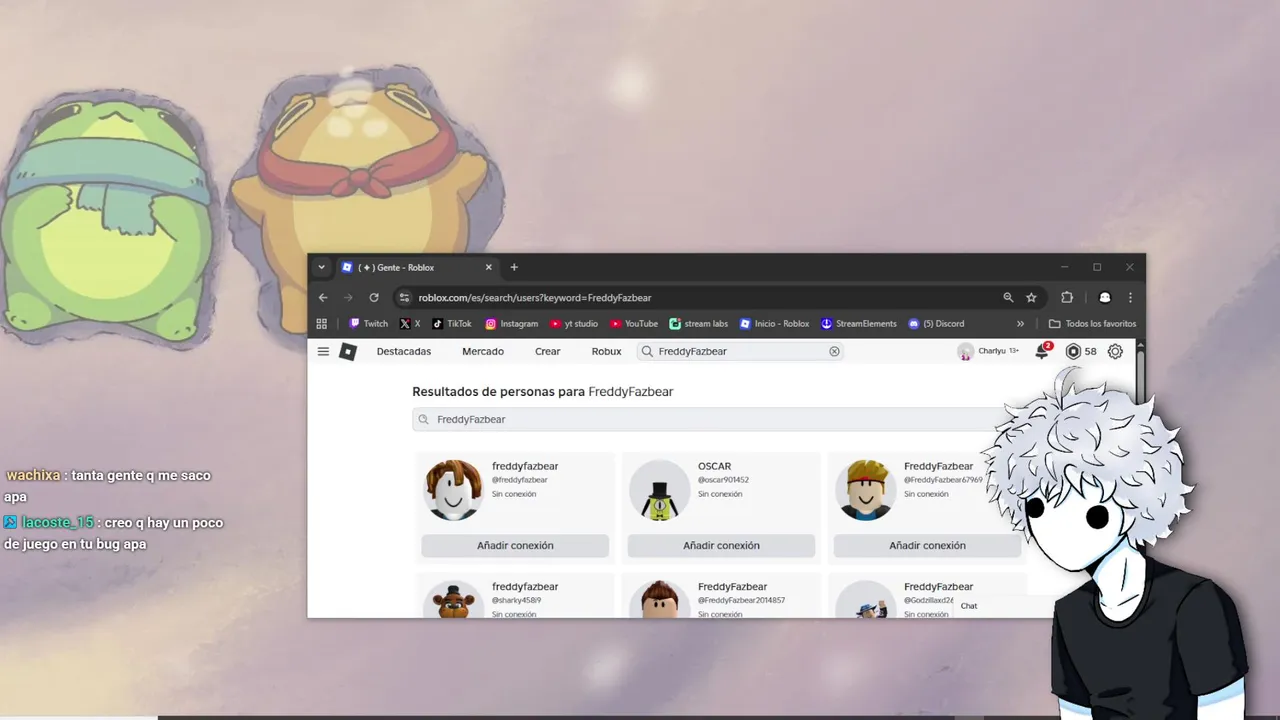Click the @sharky458i9 username
This screenshot has width=1280, height=720.
tap(516, 600)
